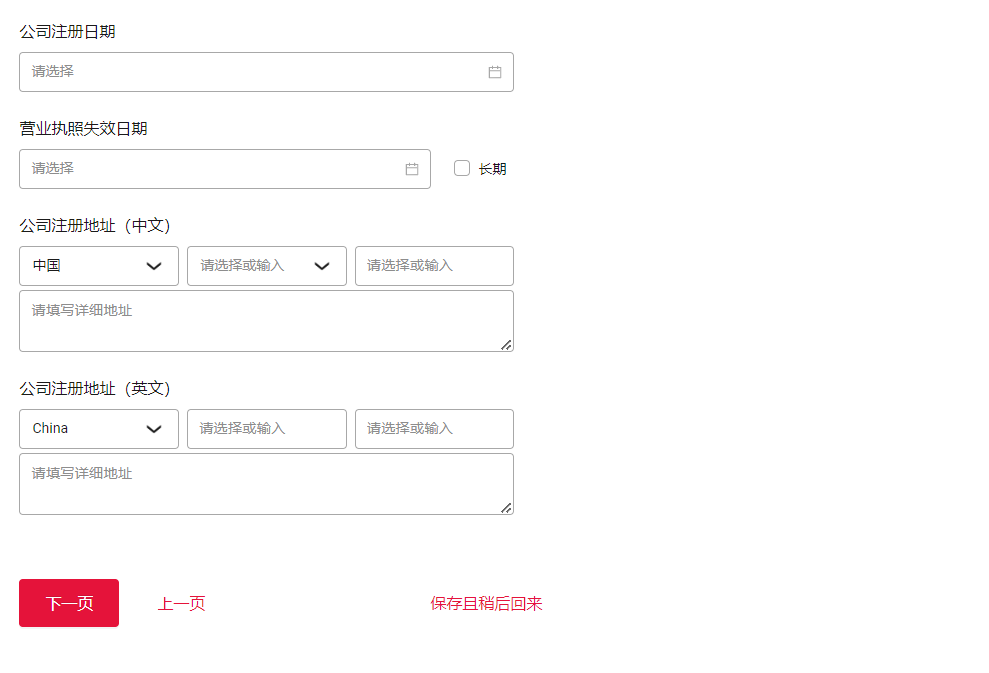
Task: Click the resize grip on Chinese address textarea
Action: coord(508,347)
